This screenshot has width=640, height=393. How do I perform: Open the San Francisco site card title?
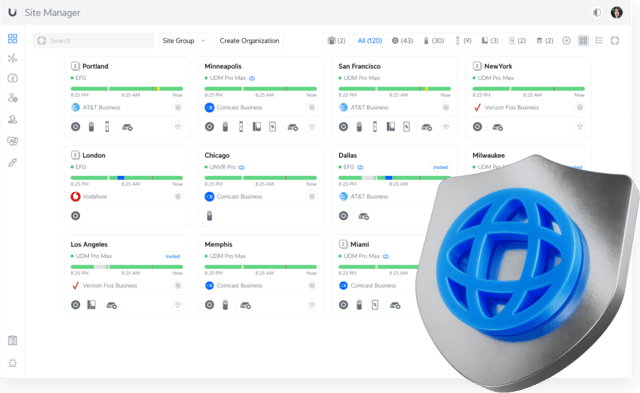(x=360, y=66)
